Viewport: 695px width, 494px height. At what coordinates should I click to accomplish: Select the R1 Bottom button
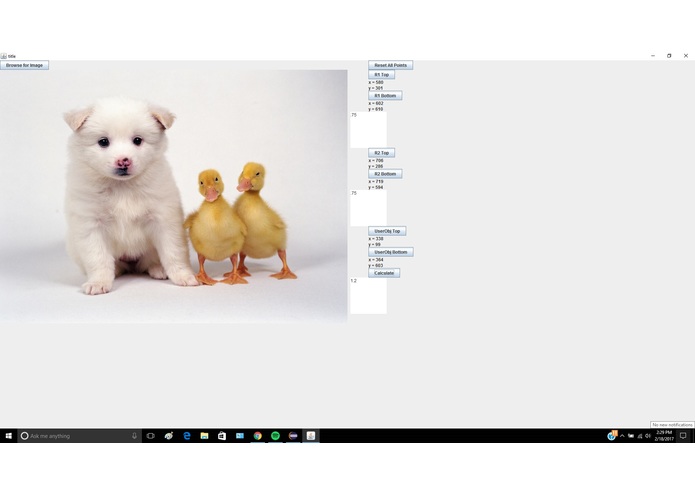[x=385, y=96]
